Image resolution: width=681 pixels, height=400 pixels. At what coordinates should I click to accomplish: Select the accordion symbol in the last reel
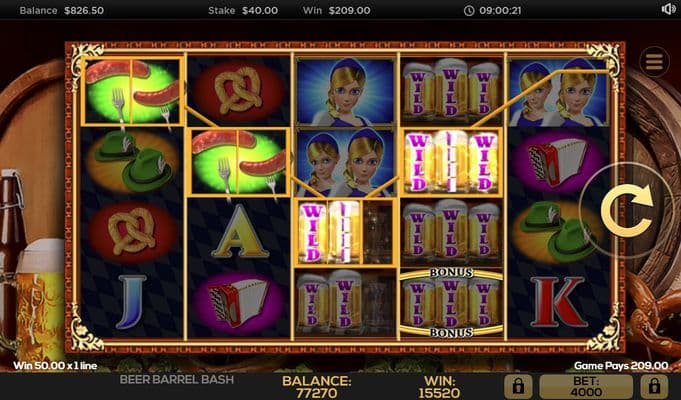tap(558, 162)
